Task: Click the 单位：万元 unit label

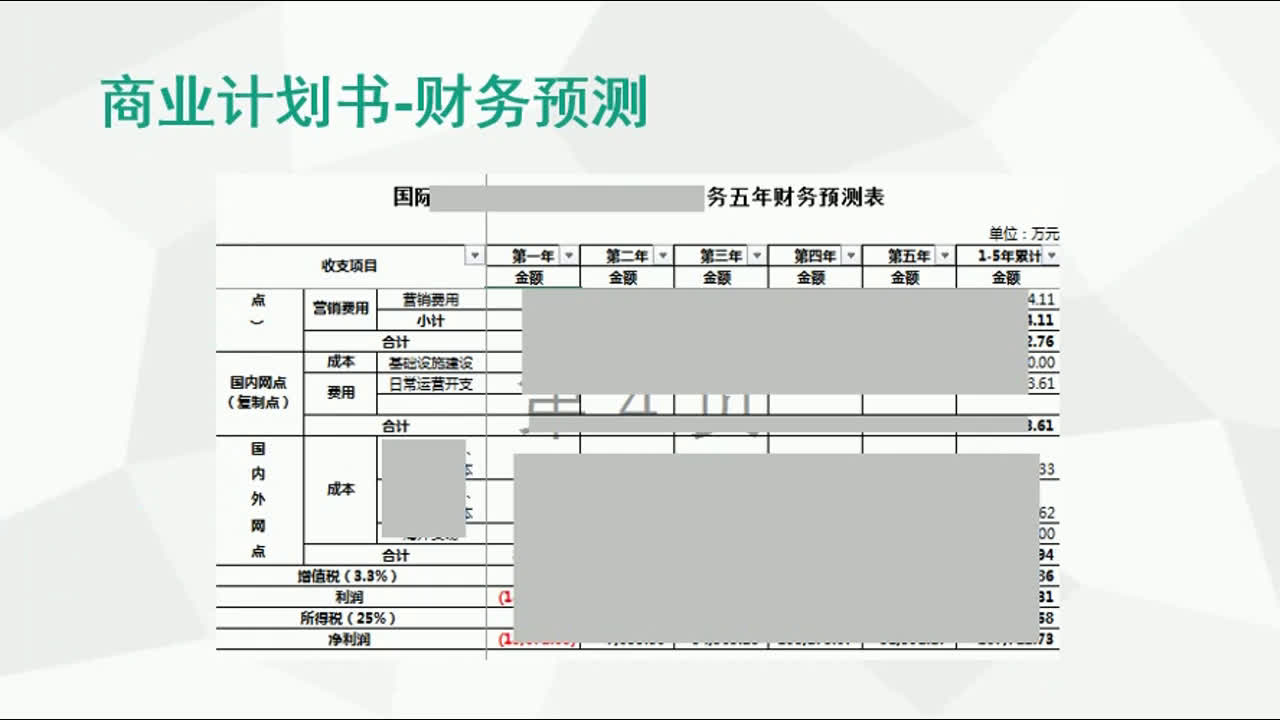Action: [1024, 234]
